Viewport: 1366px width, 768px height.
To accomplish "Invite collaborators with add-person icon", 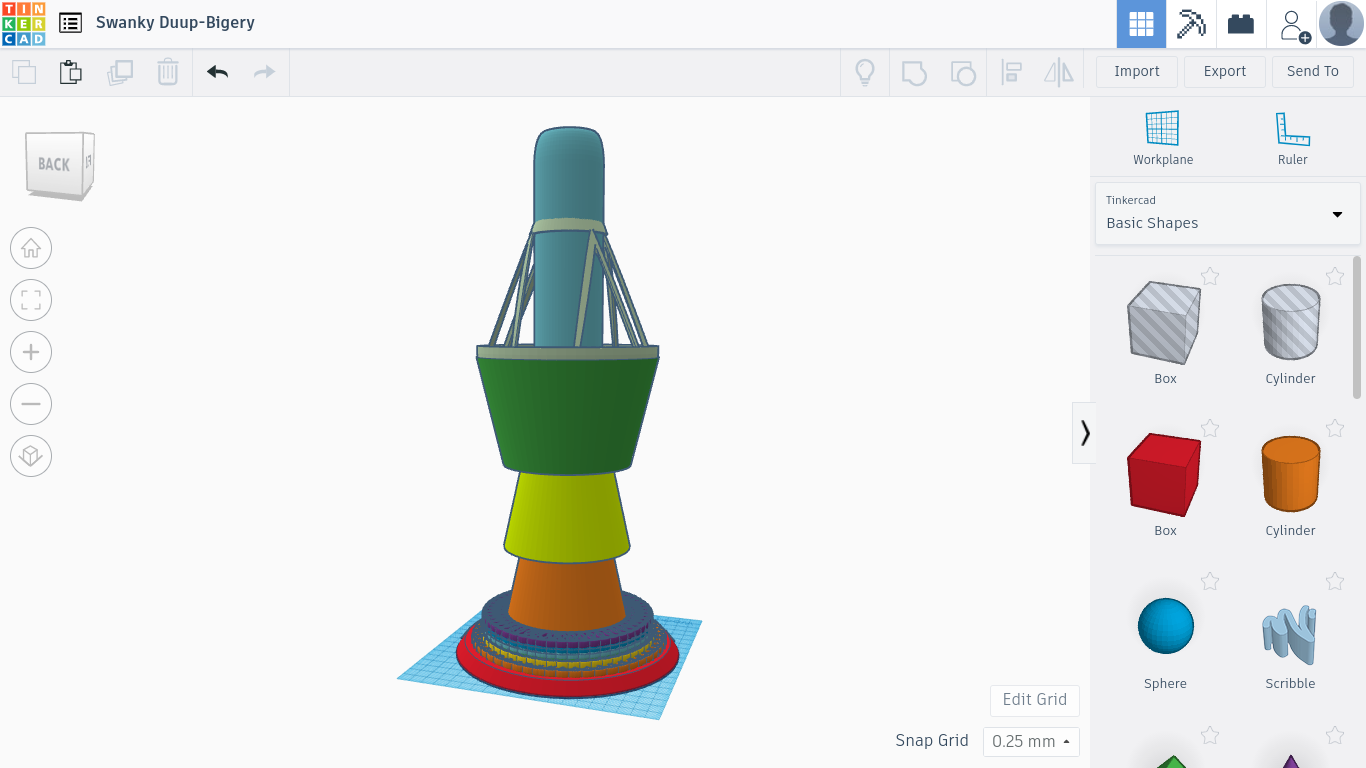I will click(x=1293, y=24).
